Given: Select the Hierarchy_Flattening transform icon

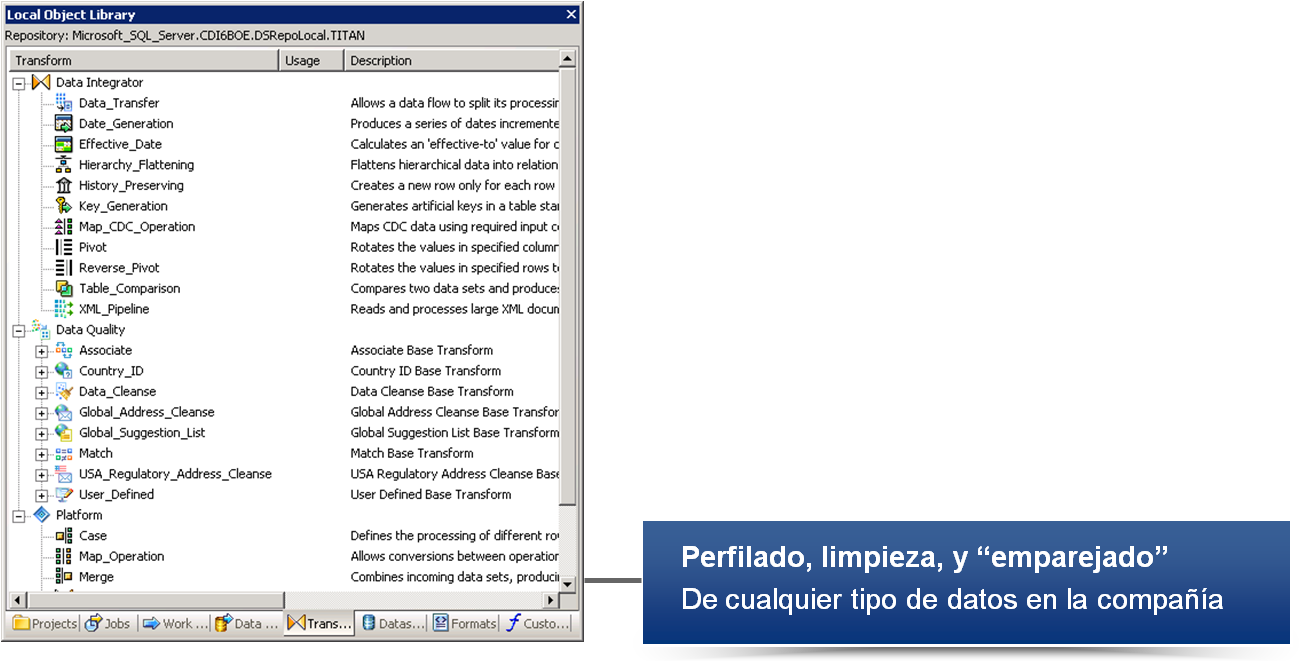Looking at the screenshot, I should coord(64,165).
